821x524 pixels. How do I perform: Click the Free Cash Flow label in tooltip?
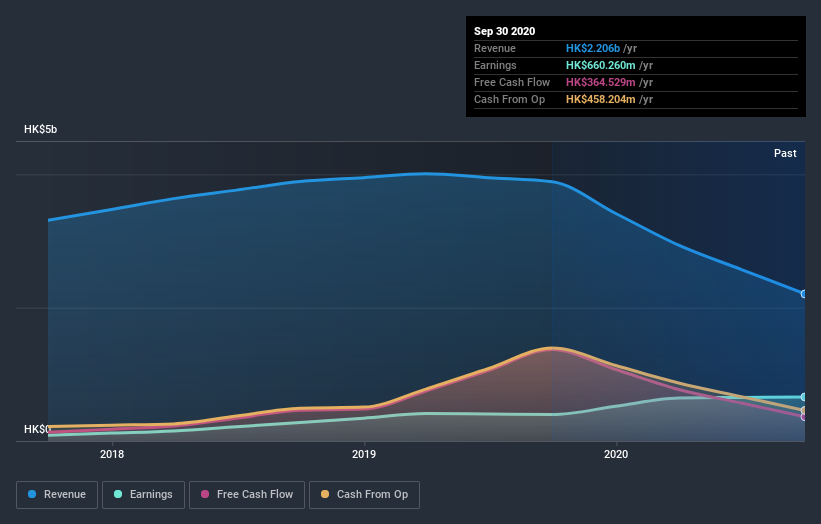512,82
